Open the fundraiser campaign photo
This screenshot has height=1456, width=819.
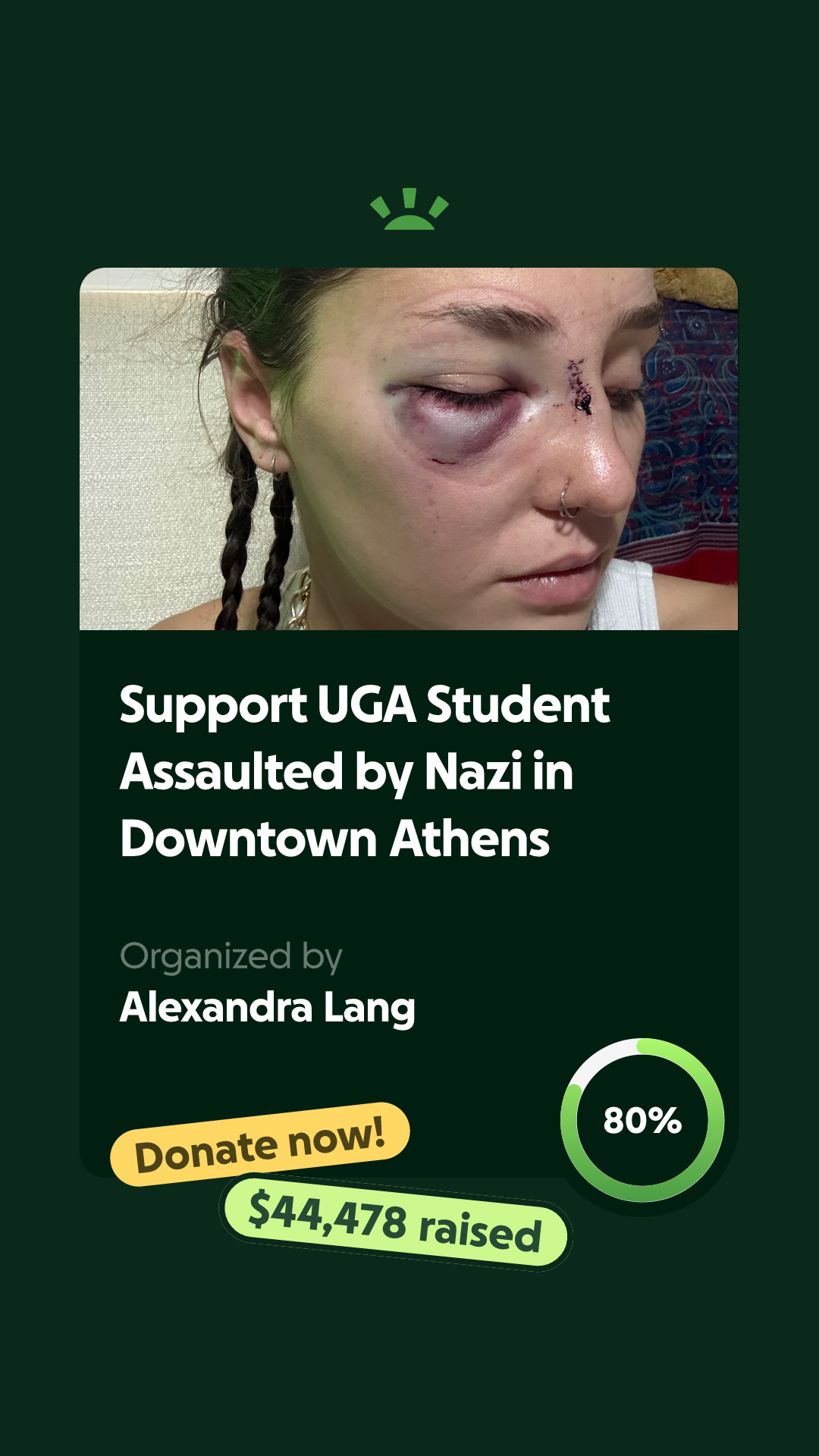[x=409, y=449]
